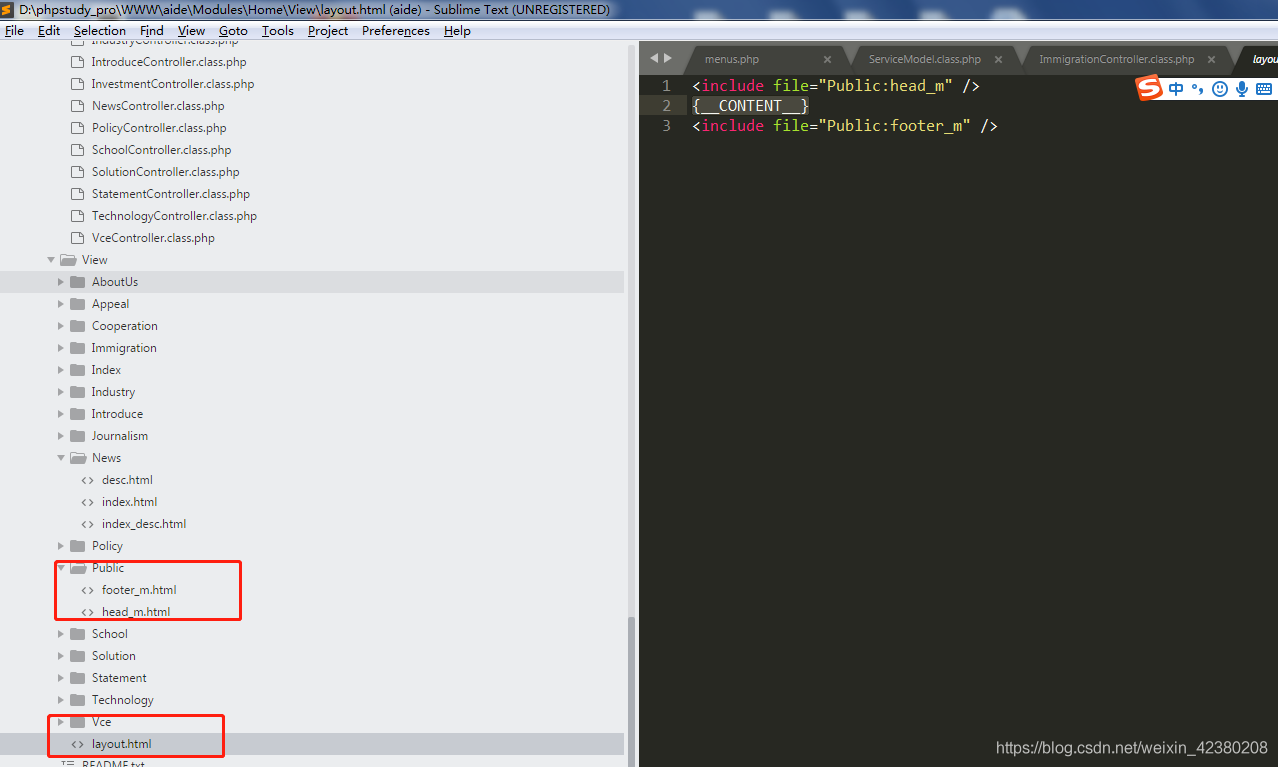Expand the Statement folder
The height and width of the screenshot is (767, 1278).
[61, 678]
